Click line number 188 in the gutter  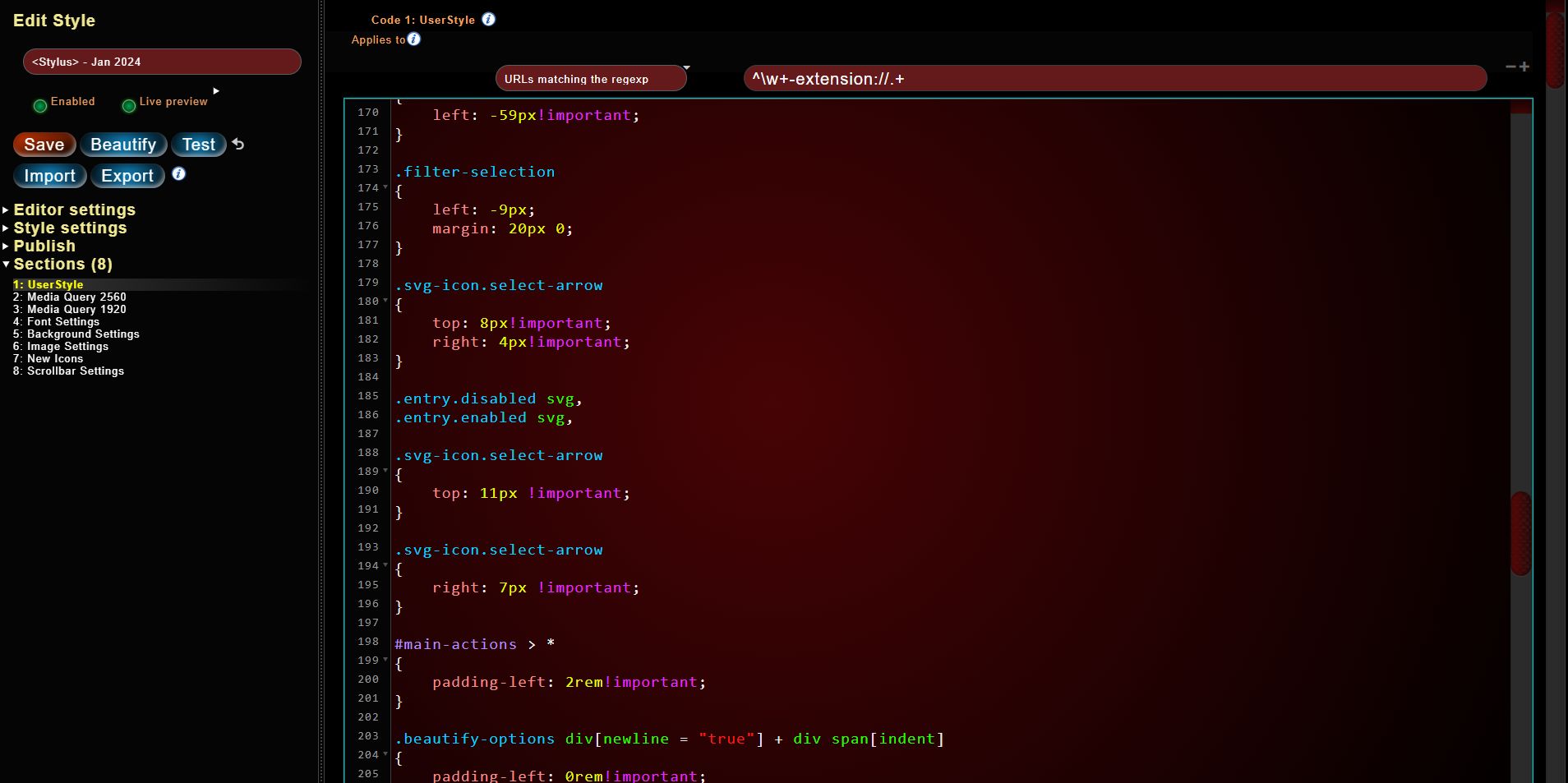point(368,452)
